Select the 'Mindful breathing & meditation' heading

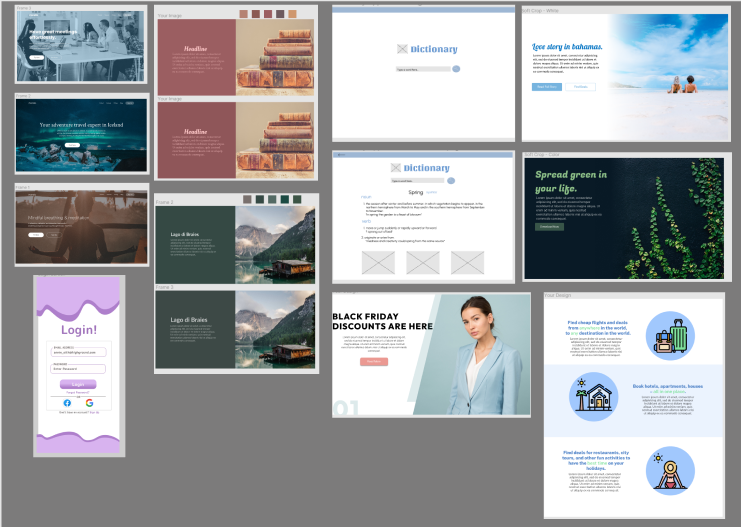click(58, 218)
